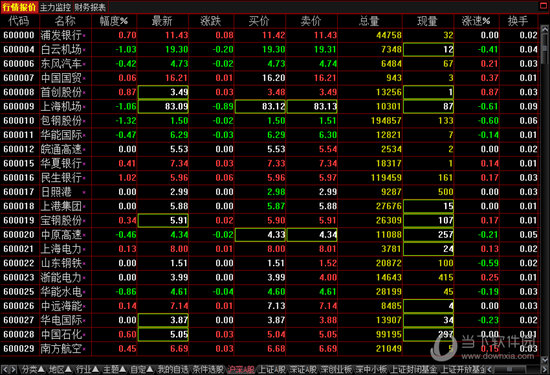Click the vertical scrollbar's down arrow

pyautogui.click(x=545, y=359)
